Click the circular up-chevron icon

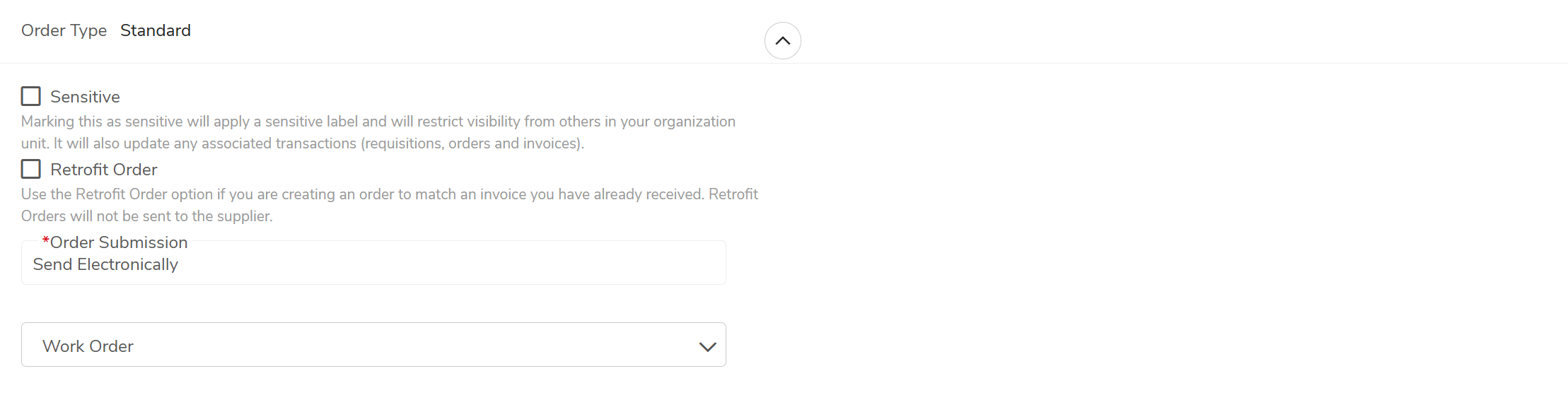pyautogui.click(x=782, y=41)
